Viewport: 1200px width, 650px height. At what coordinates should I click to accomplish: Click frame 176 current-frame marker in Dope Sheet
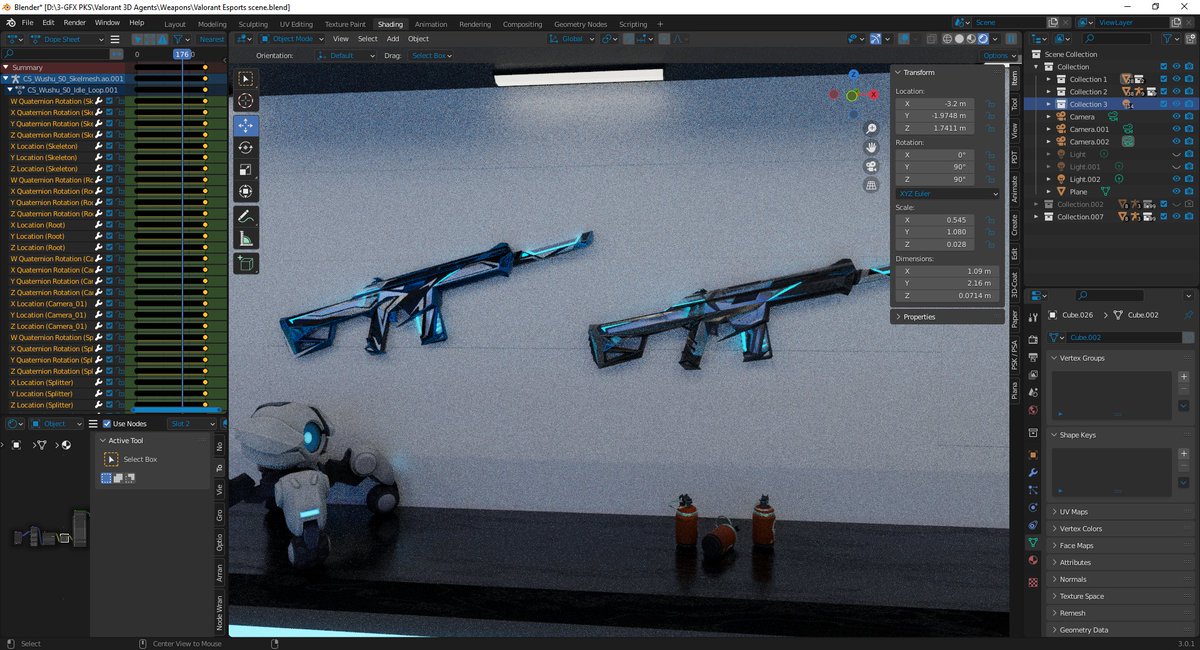pos(183,54)
